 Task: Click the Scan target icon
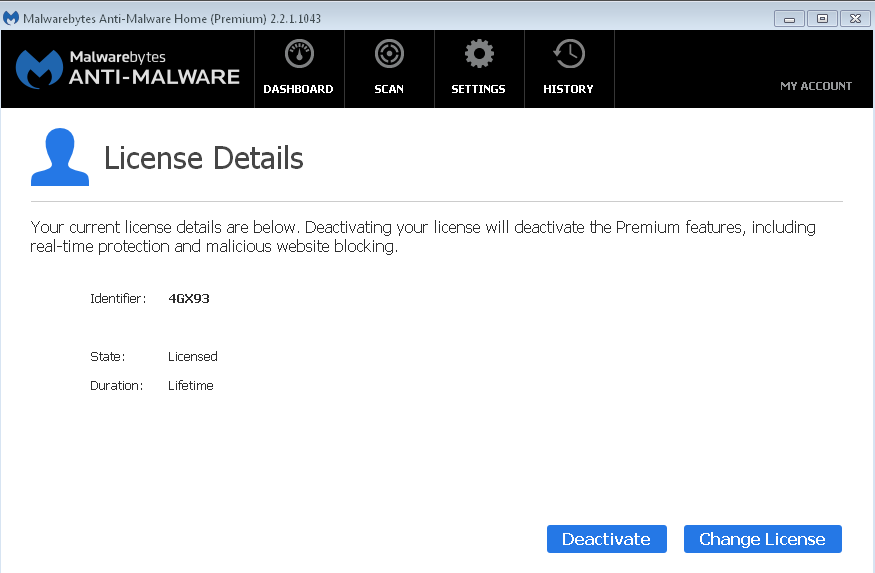(389, 54)
